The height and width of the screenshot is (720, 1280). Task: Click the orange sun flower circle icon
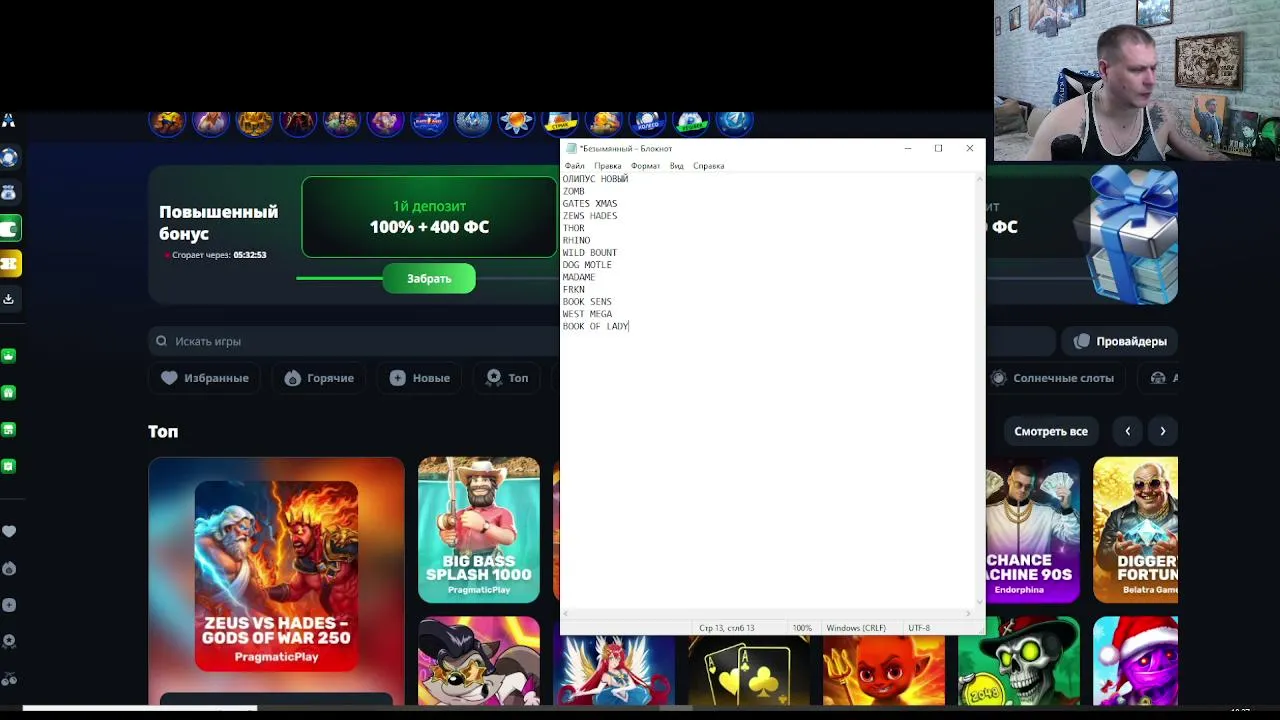click(516, 122)
